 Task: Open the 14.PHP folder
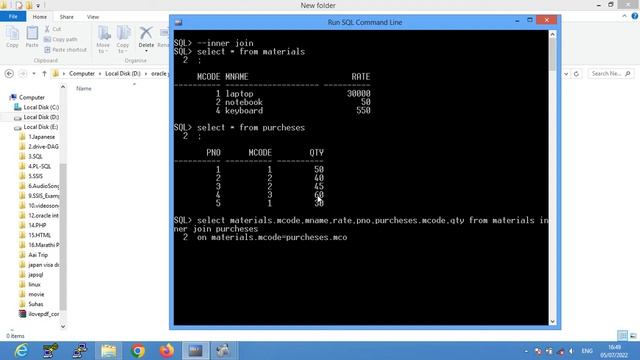coord(37,225)
